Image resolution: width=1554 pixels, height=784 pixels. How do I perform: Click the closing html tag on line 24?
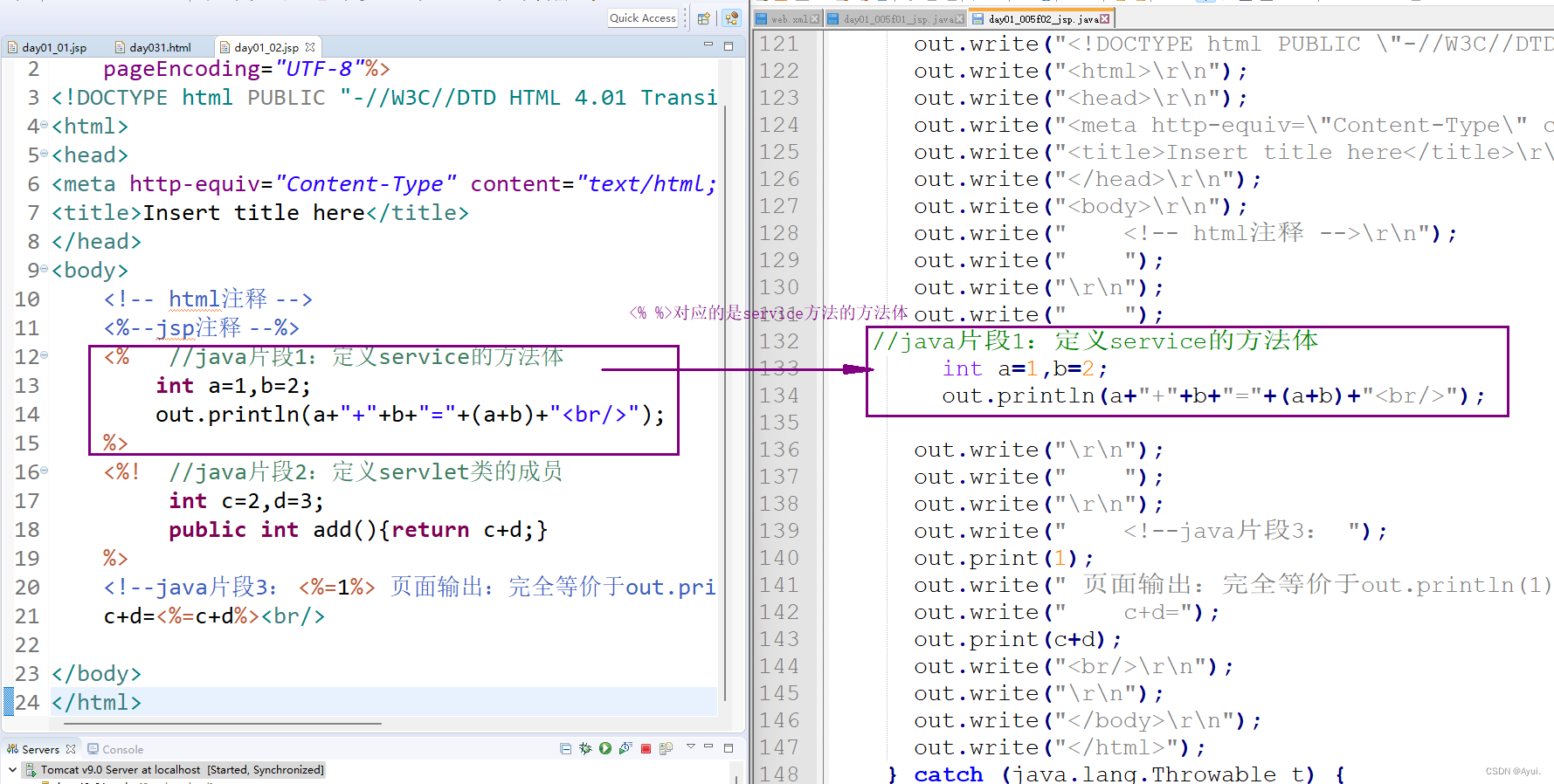coord(96,703)
